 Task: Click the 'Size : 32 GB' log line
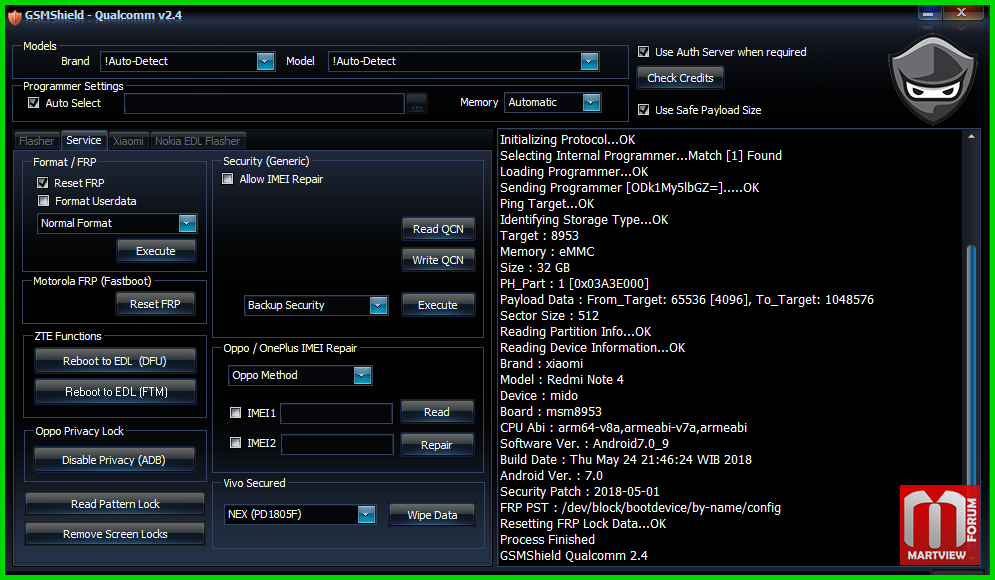click(535, 268)
